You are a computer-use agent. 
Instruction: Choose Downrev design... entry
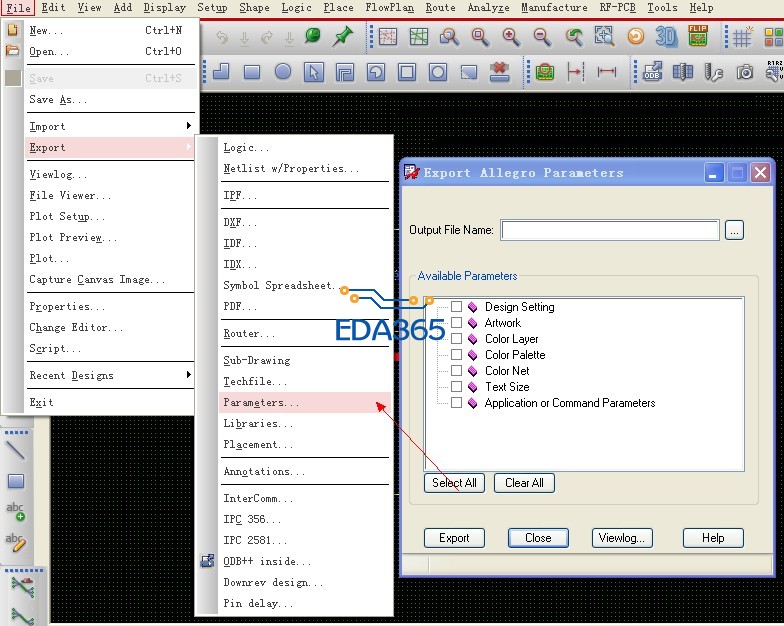pos(304,582)
